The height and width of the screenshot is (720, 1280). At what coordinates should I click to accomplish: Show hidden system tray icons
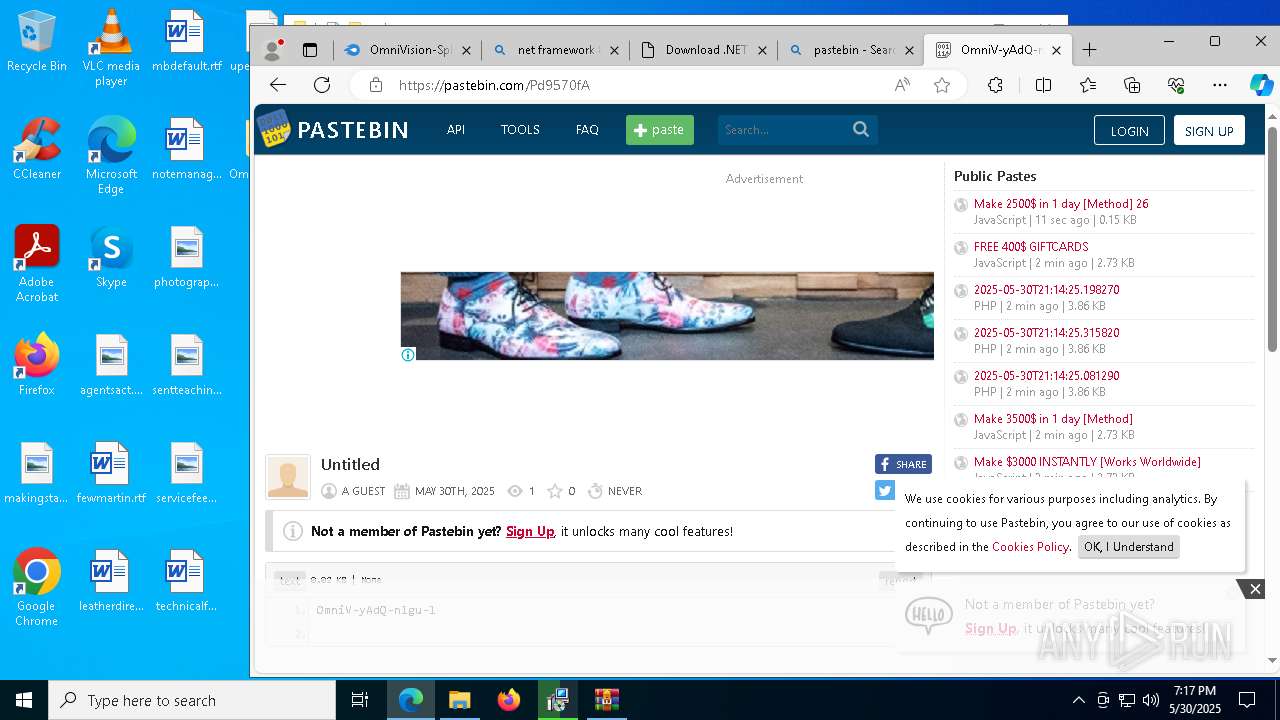1078,700
